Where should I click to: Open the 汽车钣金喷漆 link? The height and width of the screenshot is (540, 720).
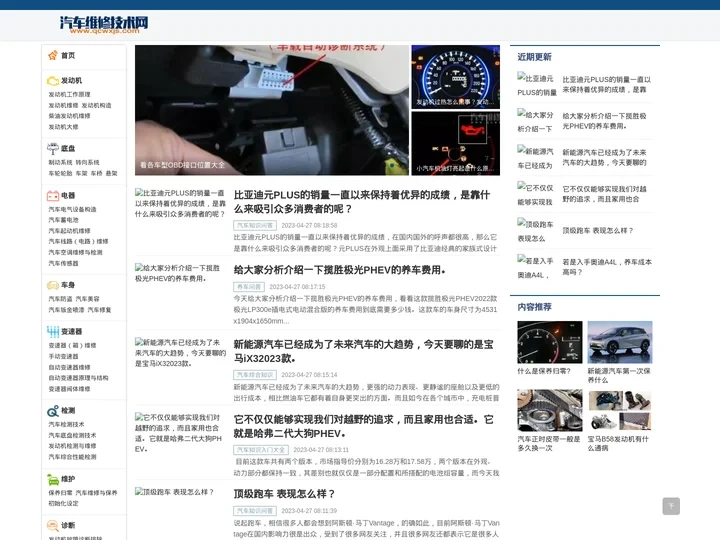pos(67,310)
